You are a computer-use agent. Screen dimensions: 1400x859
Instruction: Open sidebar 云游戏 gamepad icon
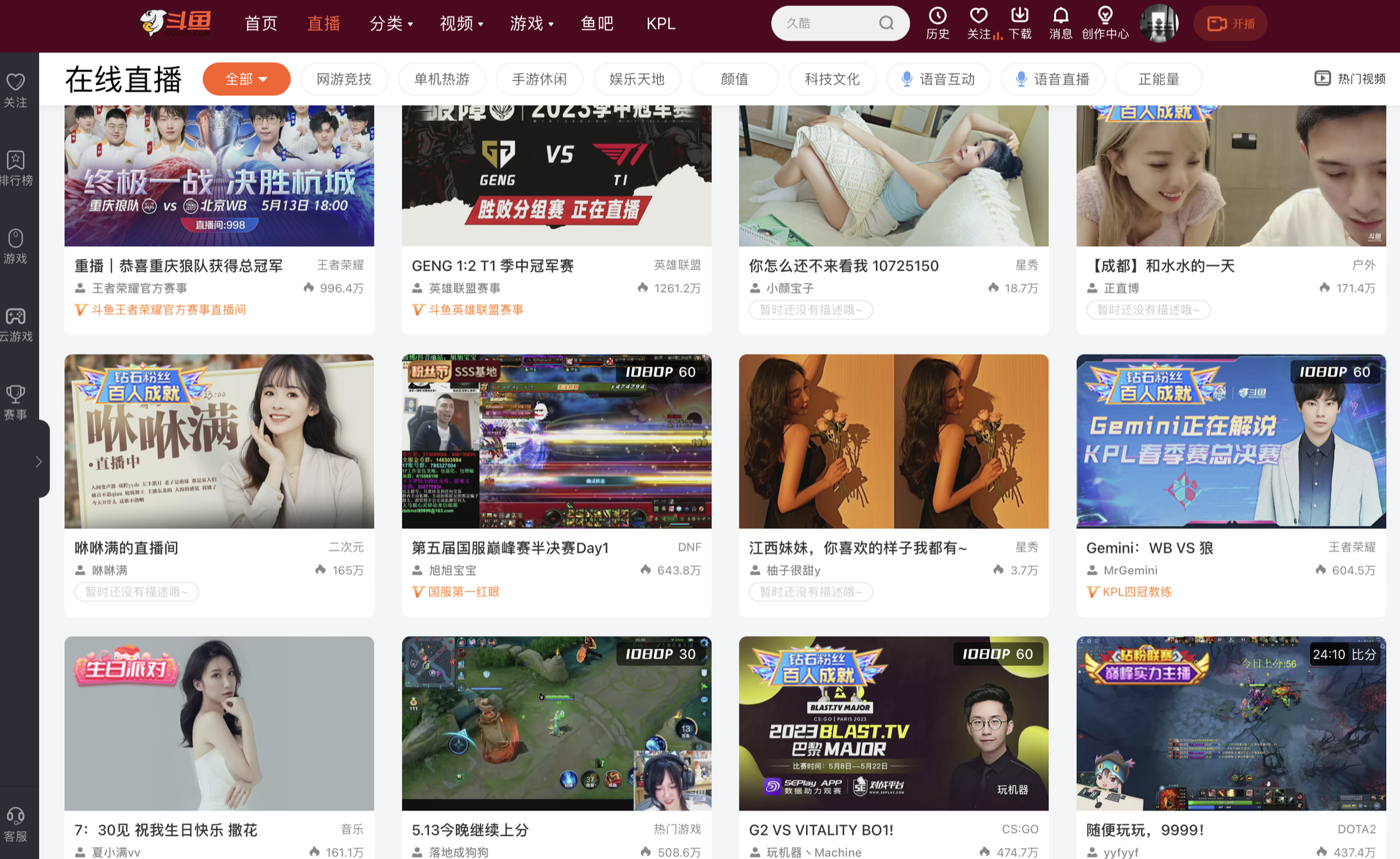click(15, 316)
